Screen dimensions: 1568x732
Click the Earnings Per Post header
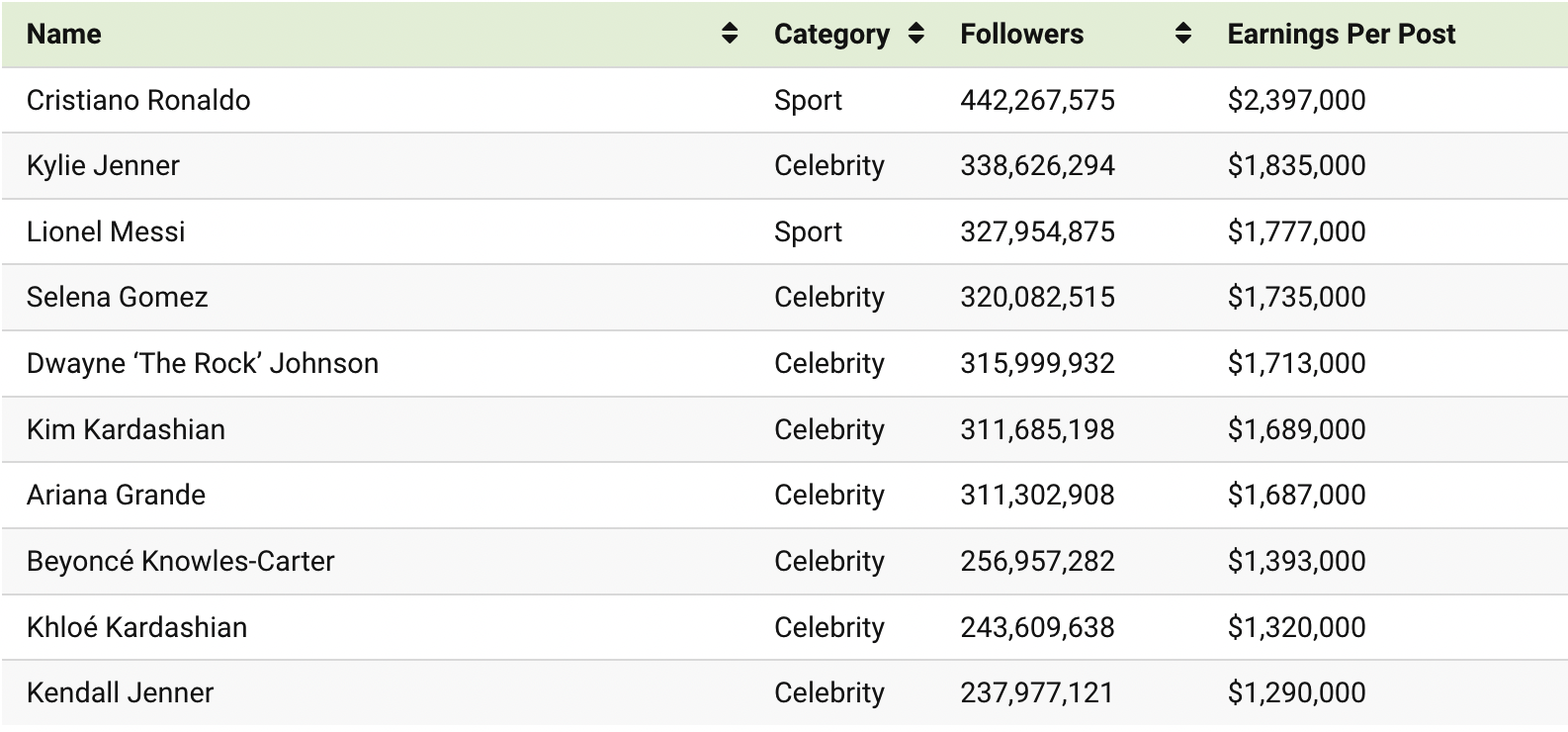[x=1341, y=34]
